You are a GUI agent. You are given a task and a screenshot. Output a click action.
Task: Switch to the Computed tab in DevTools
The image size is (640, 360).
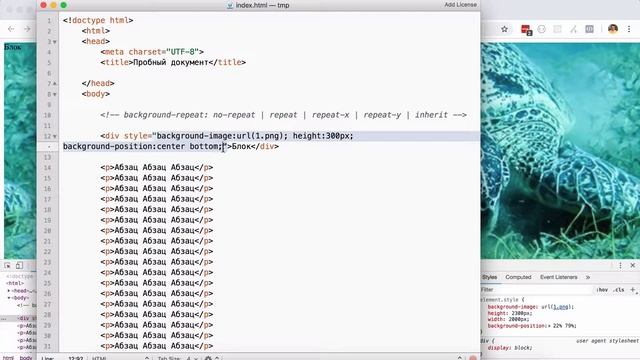click(x=518, y=277)
